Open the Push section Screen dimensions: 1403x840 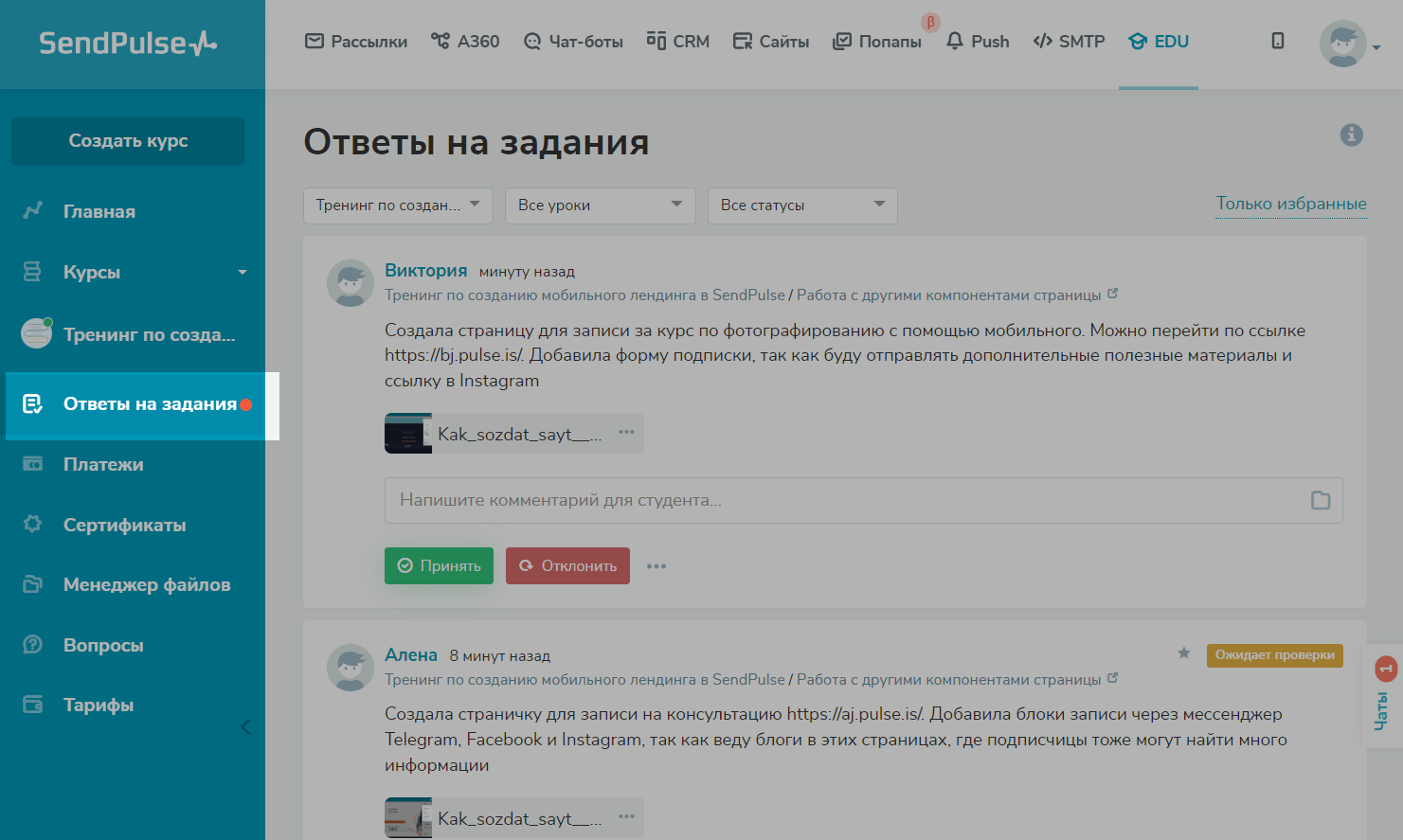(x=978, y=42)
